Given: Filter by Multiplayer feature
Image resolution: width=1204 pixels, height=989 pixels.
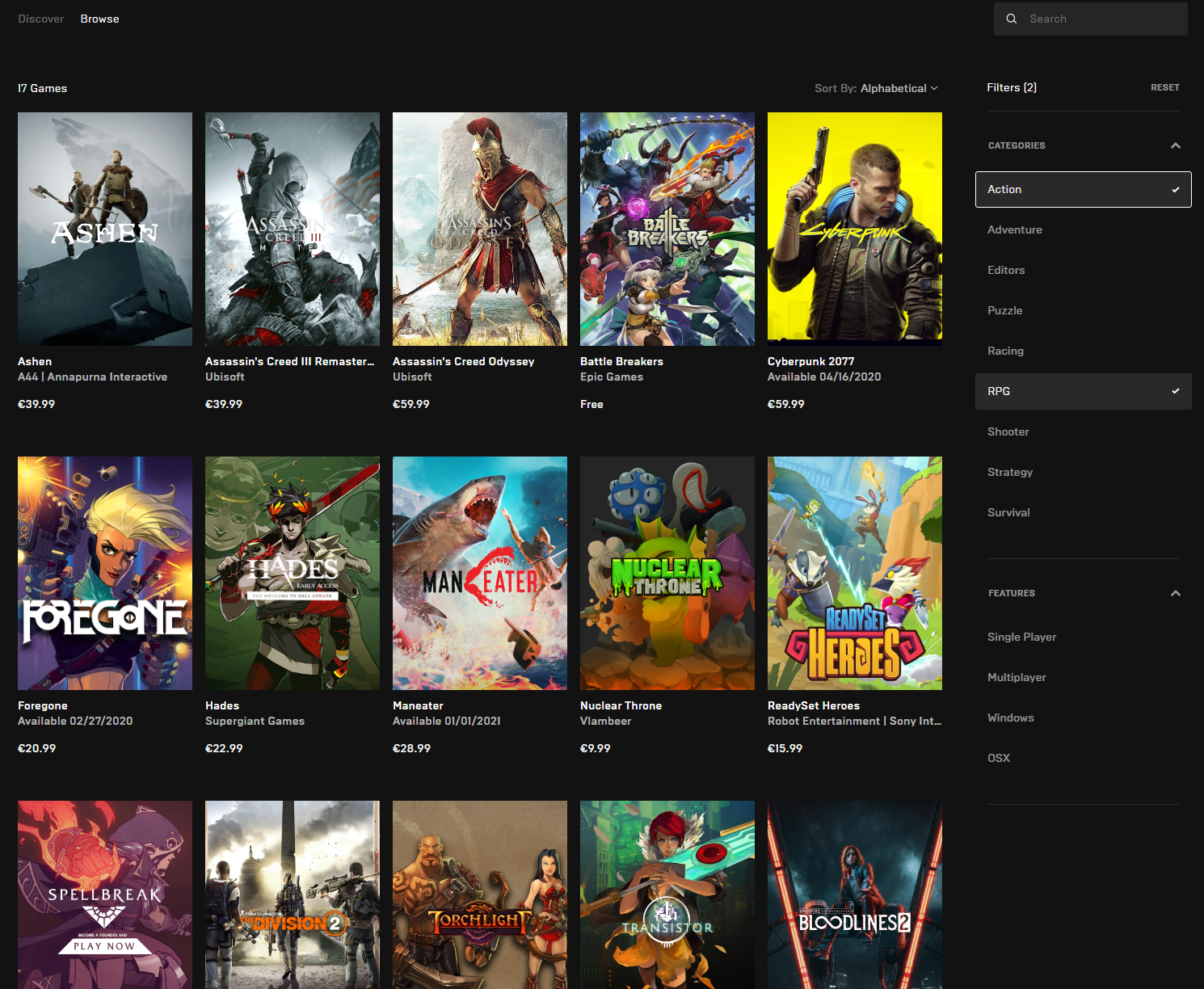Looking at the screenshot, I should point(1083,677).
